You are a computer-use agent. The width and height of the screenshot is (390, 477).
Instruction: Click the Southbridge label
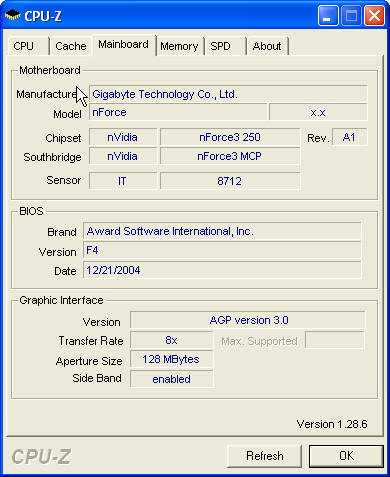coord(52,157)
